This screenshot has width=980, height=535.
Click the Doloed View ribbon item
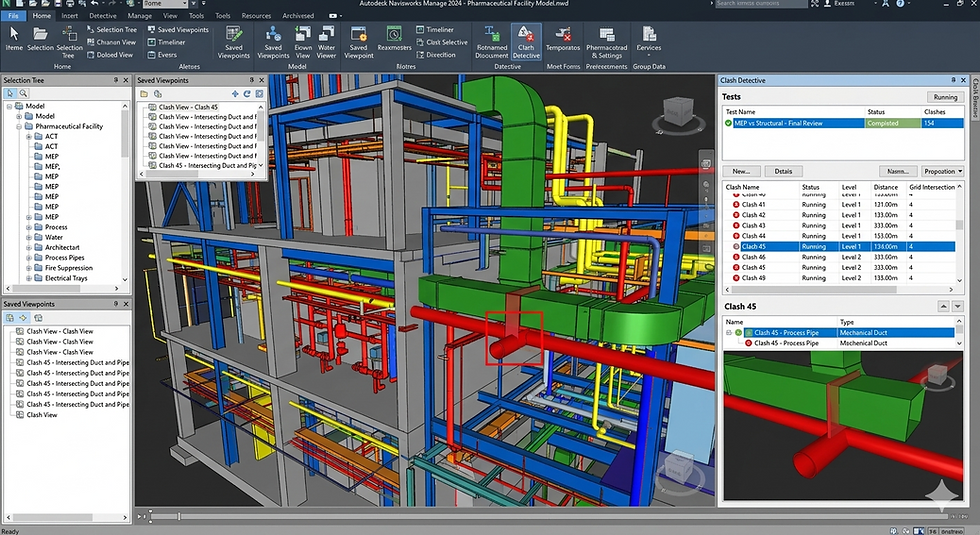110,54
